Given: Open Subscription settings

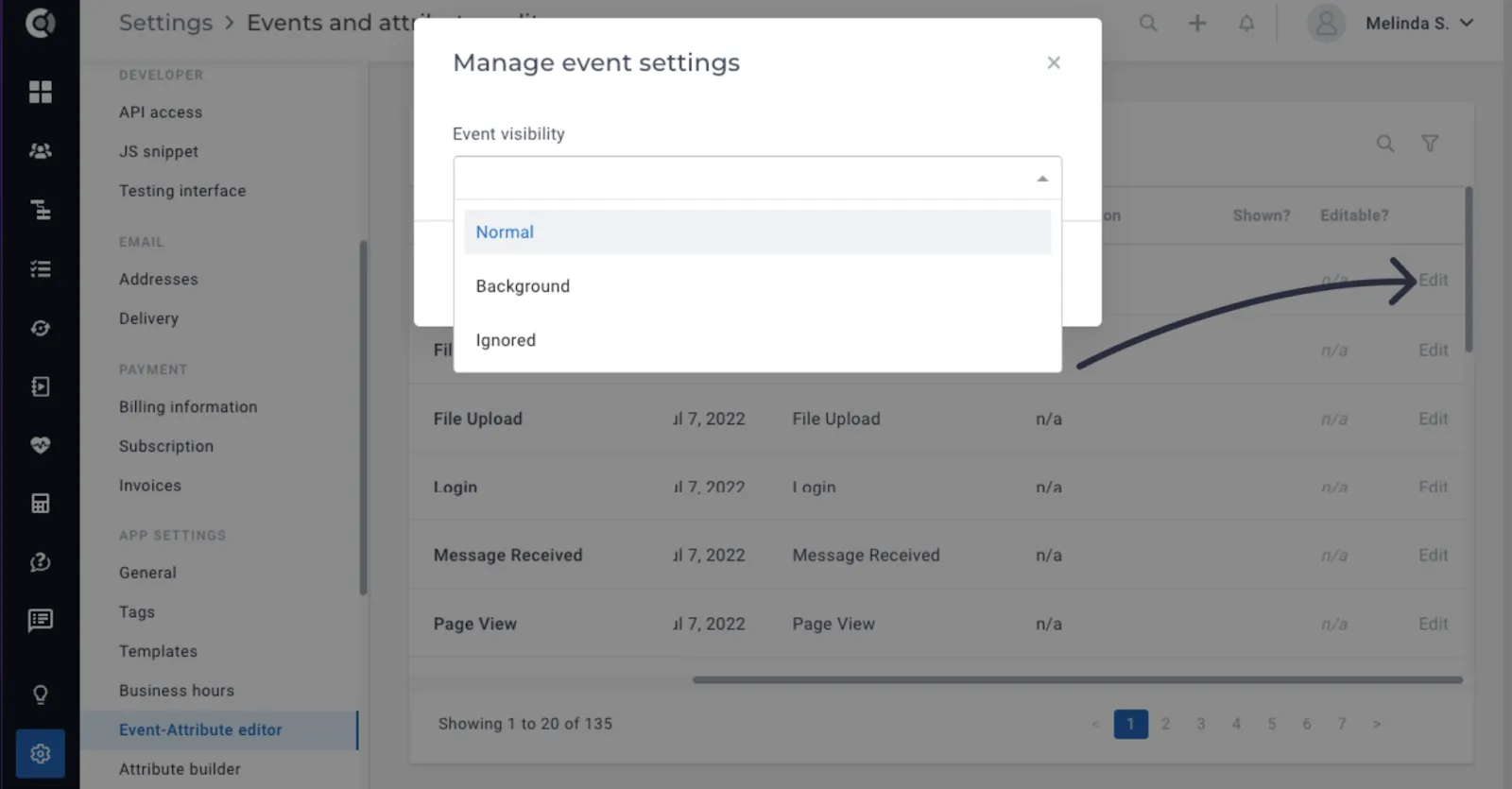Looking at the screenshot, I should (x=166, y=446).
